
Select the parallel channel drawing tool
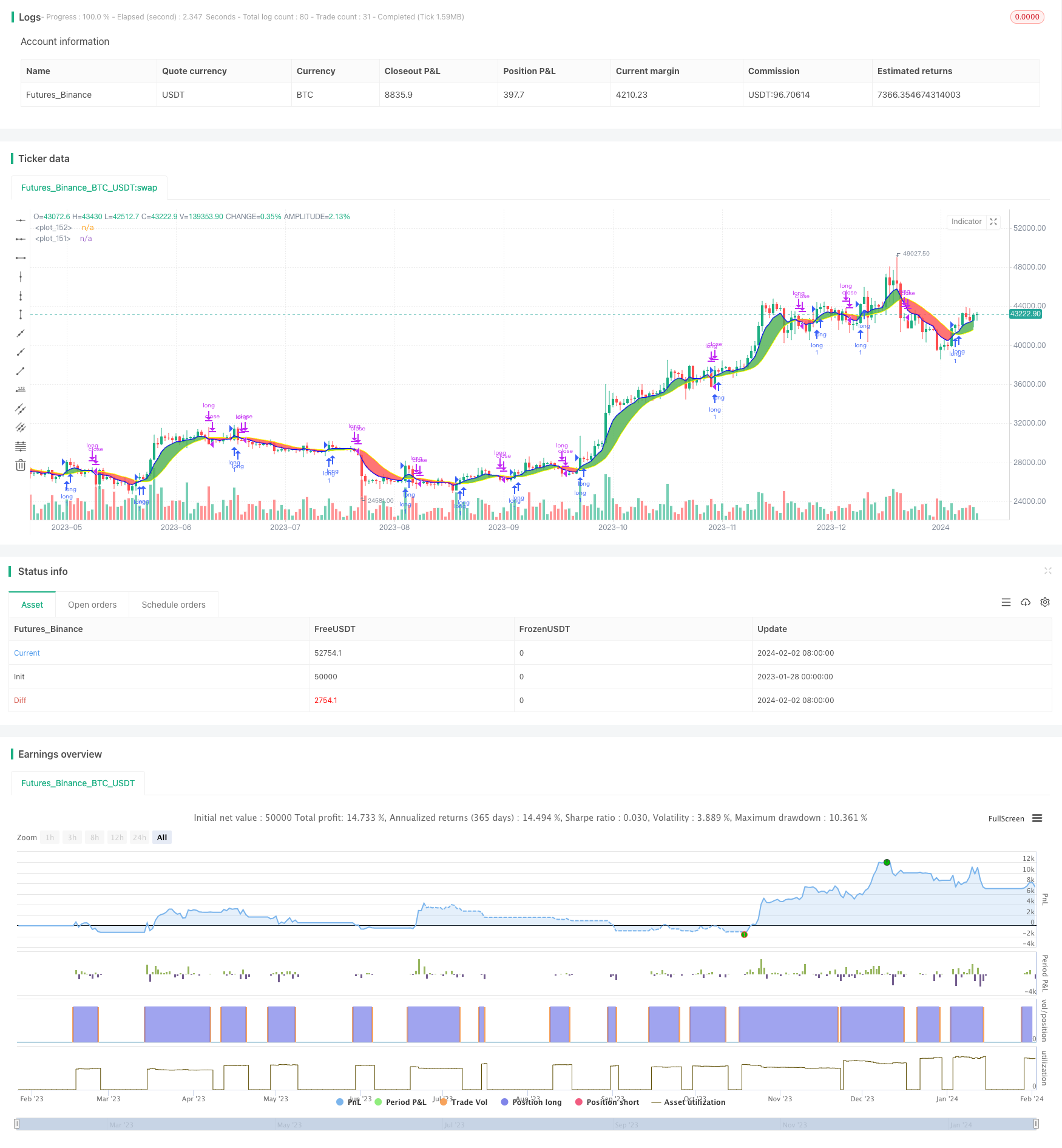coord(21,409)
